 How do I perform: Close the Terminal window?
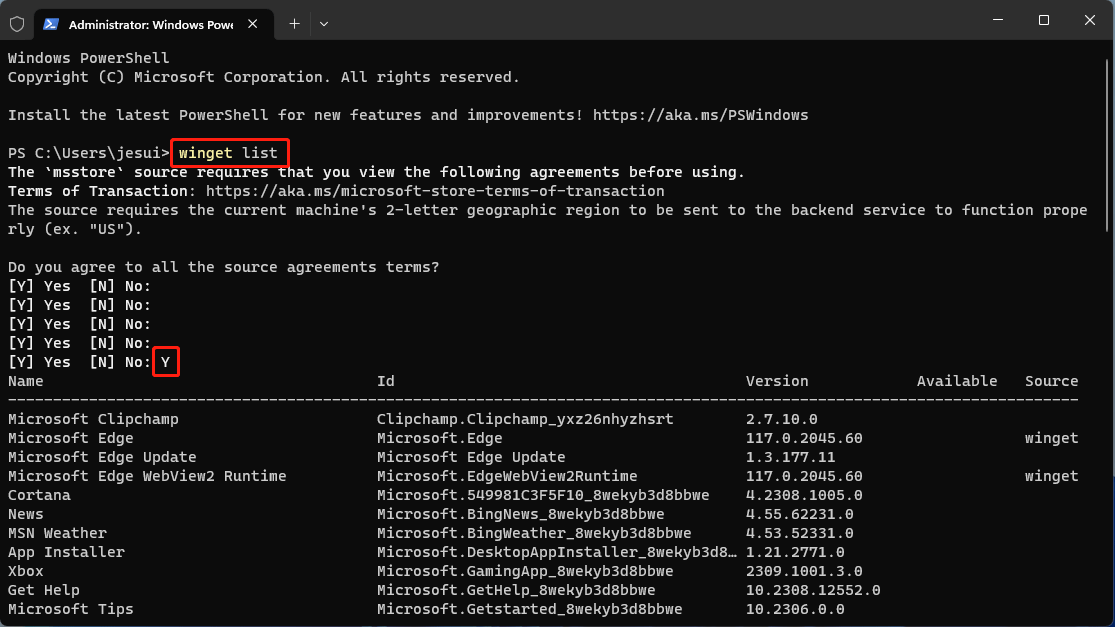1090,20
